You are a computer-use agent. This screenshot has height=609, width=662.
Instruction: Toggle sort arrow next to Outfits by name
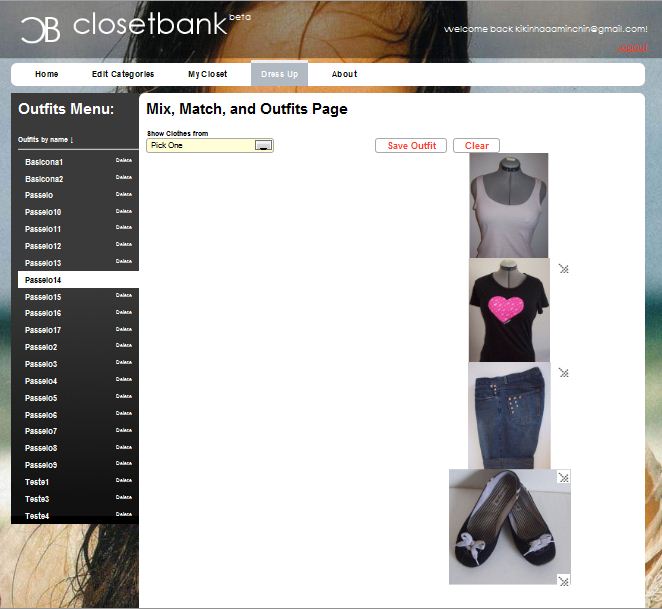click(x=72, y=140)
